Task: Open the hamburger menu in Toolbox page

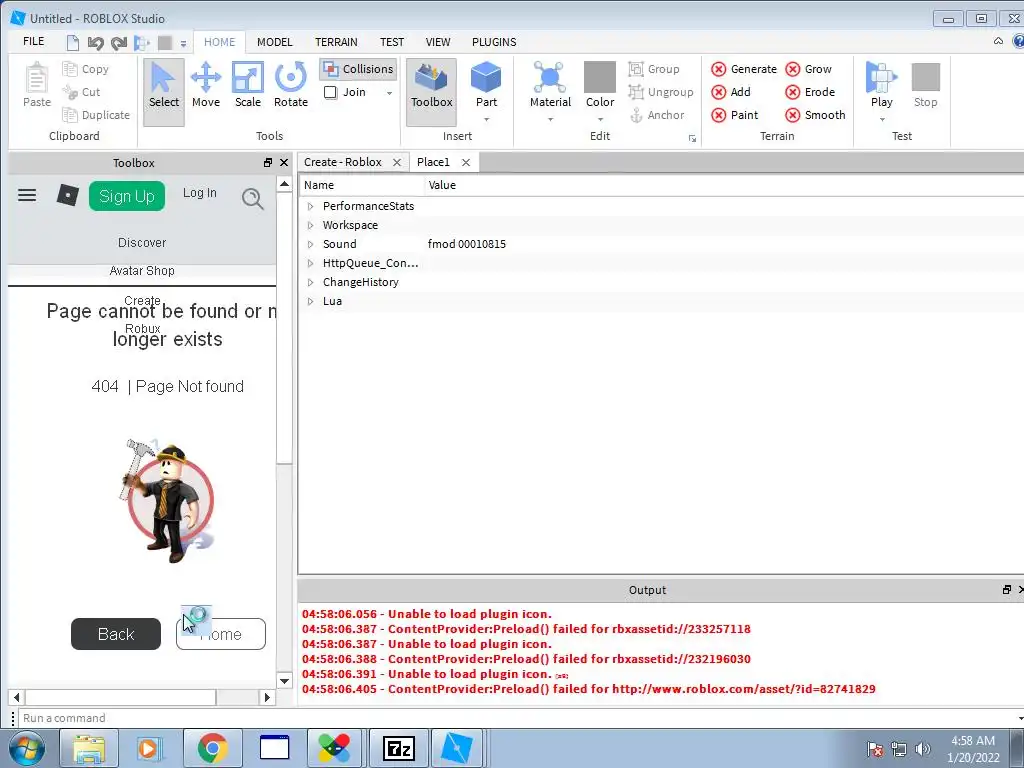Action: pos(27,195)
